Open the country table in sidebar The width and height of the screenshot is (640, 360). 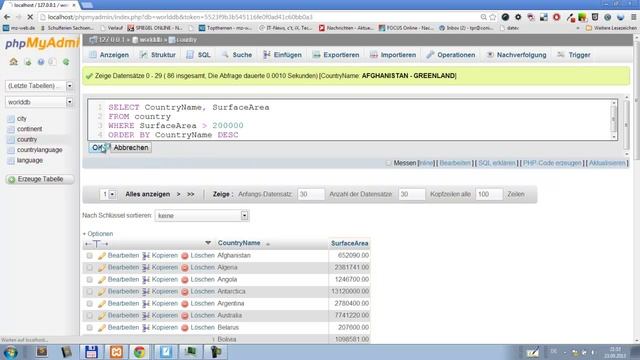click(x=27, y=140)
